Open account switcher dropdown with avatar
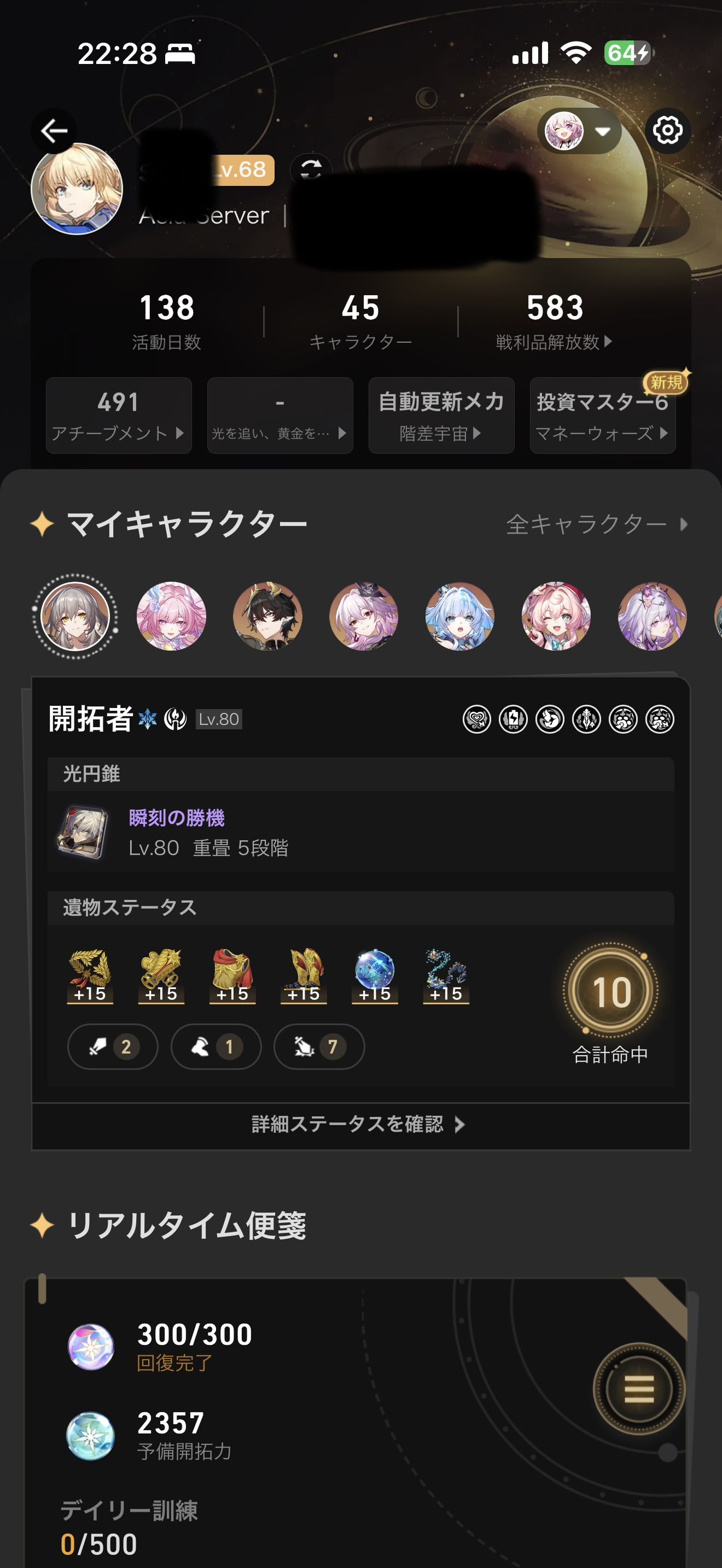The height and width of the screenshot is (1568, 722). pyautogui.click(x=579, y=131)
